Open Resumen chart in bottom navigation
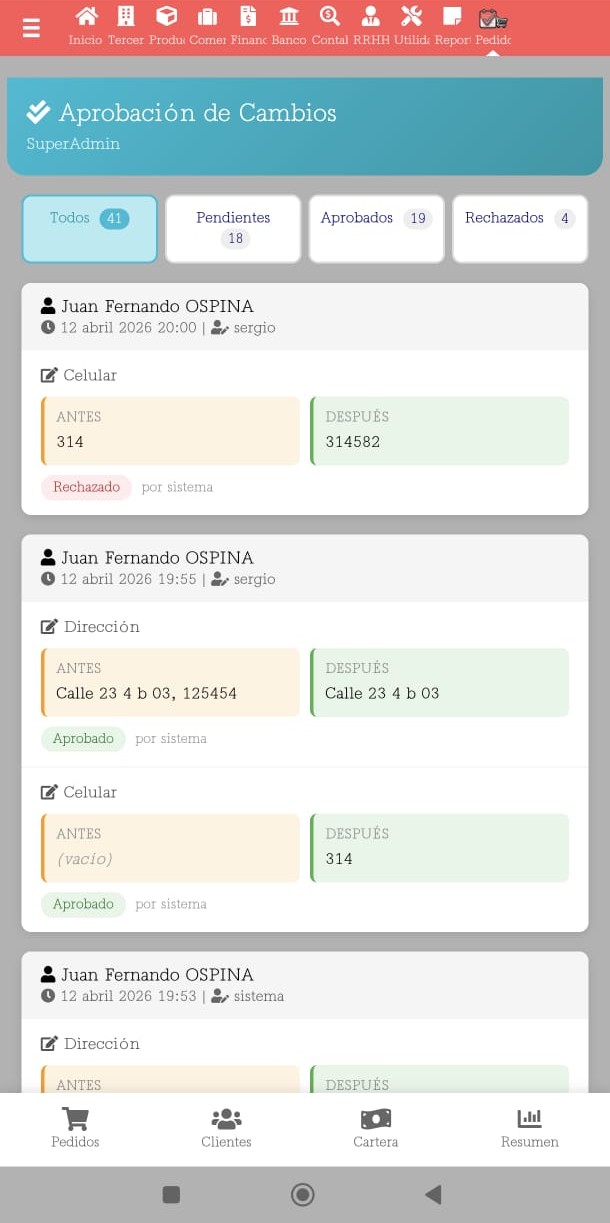The height and width of the screenshot is (1223, 610). click(x=529, y=1128)
